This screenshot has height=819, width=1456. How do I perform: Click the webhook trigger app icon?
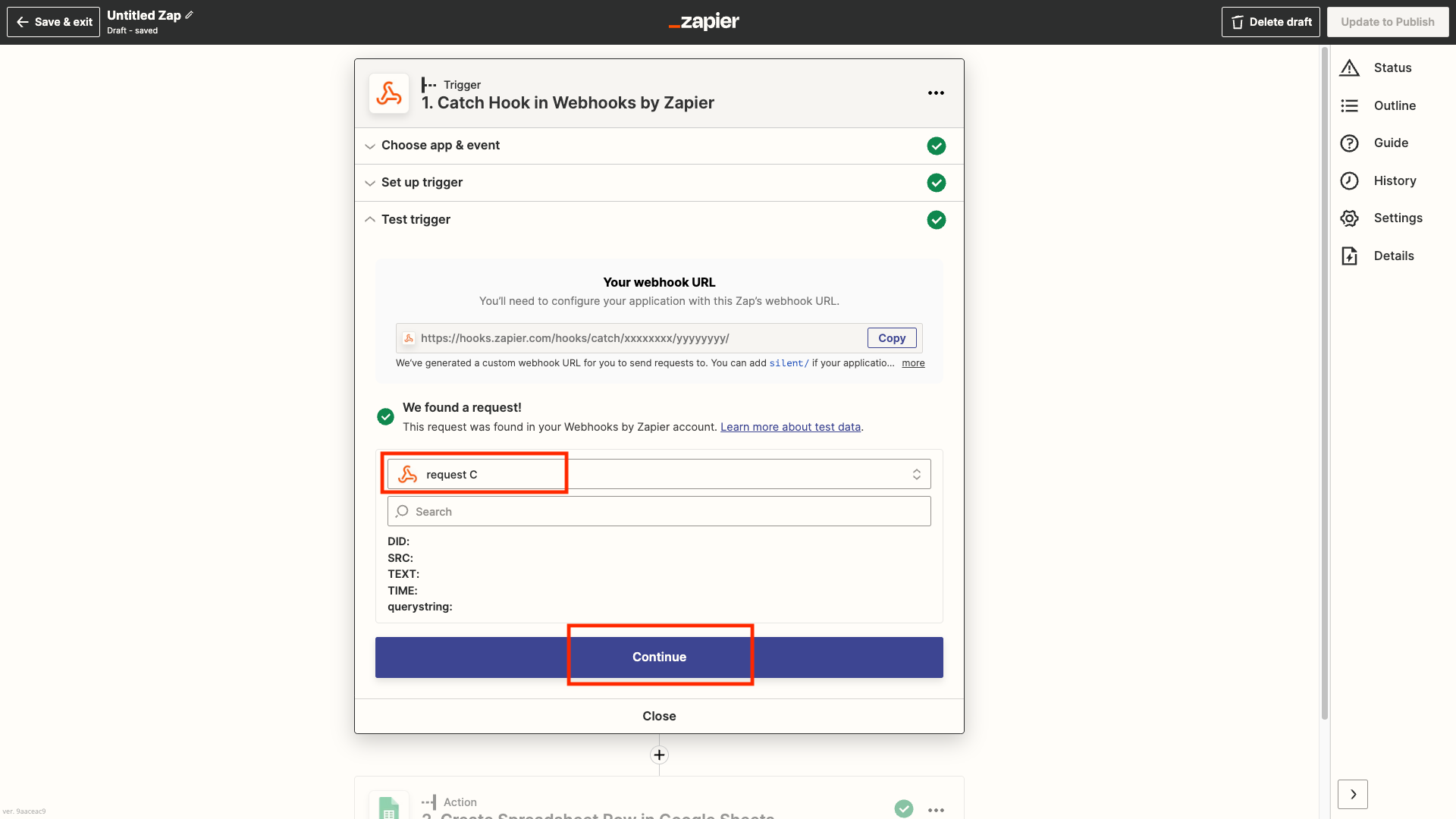[x=388, y=93]
